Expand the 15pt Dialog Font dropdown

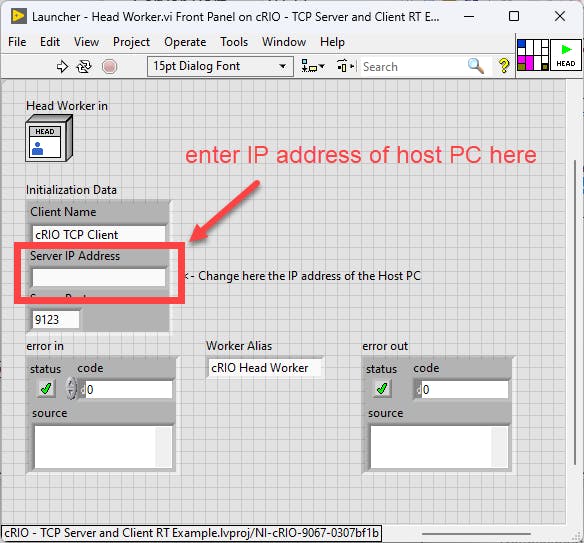[220, 67]
